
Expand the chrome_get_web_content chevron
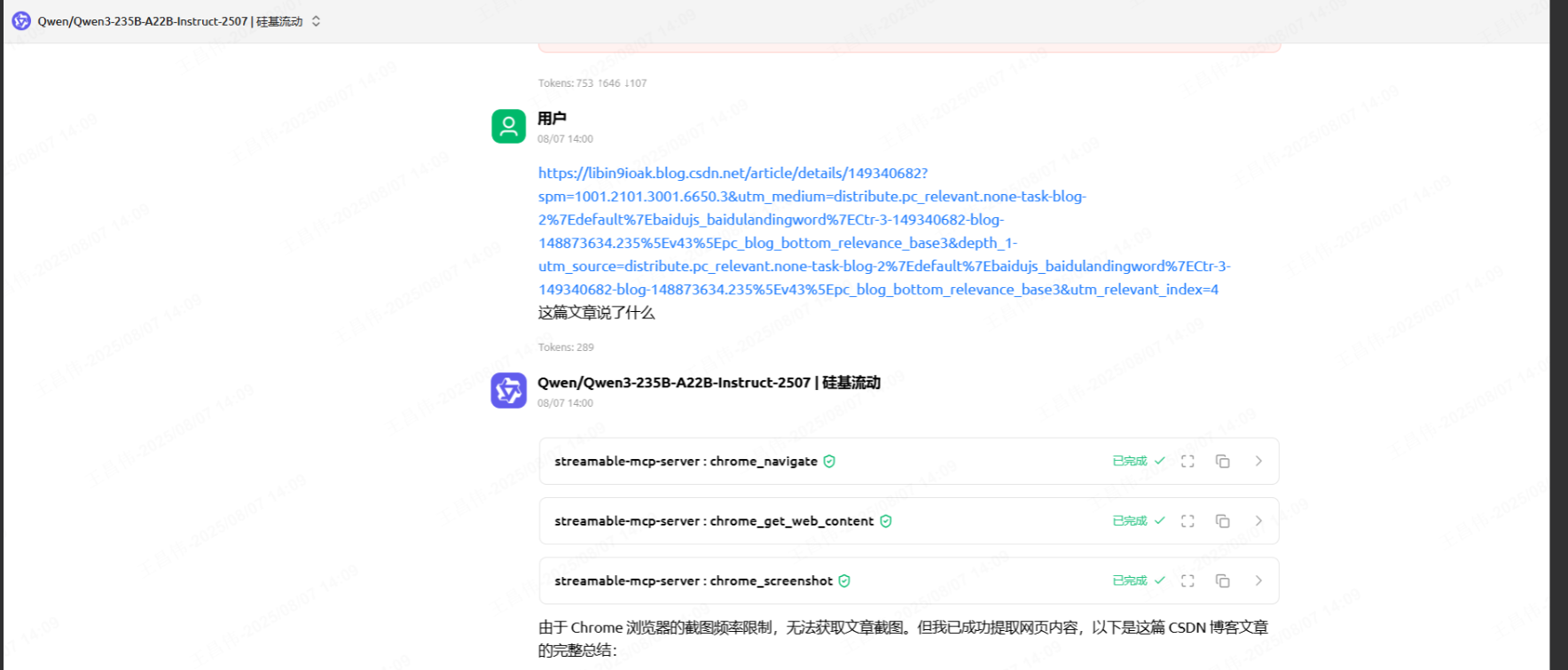[1258, 521]
